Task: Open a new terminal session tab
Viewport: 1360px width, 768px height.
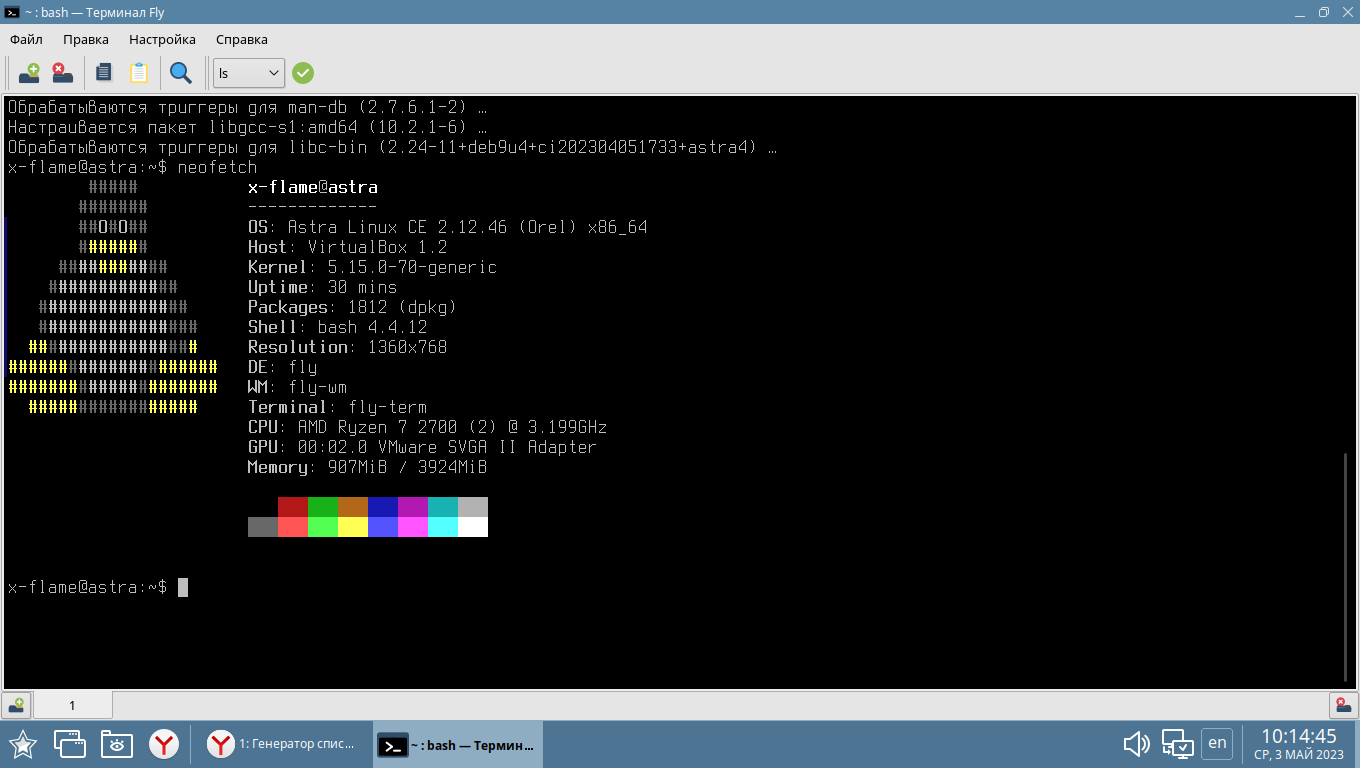Action: tap(29, 73)
